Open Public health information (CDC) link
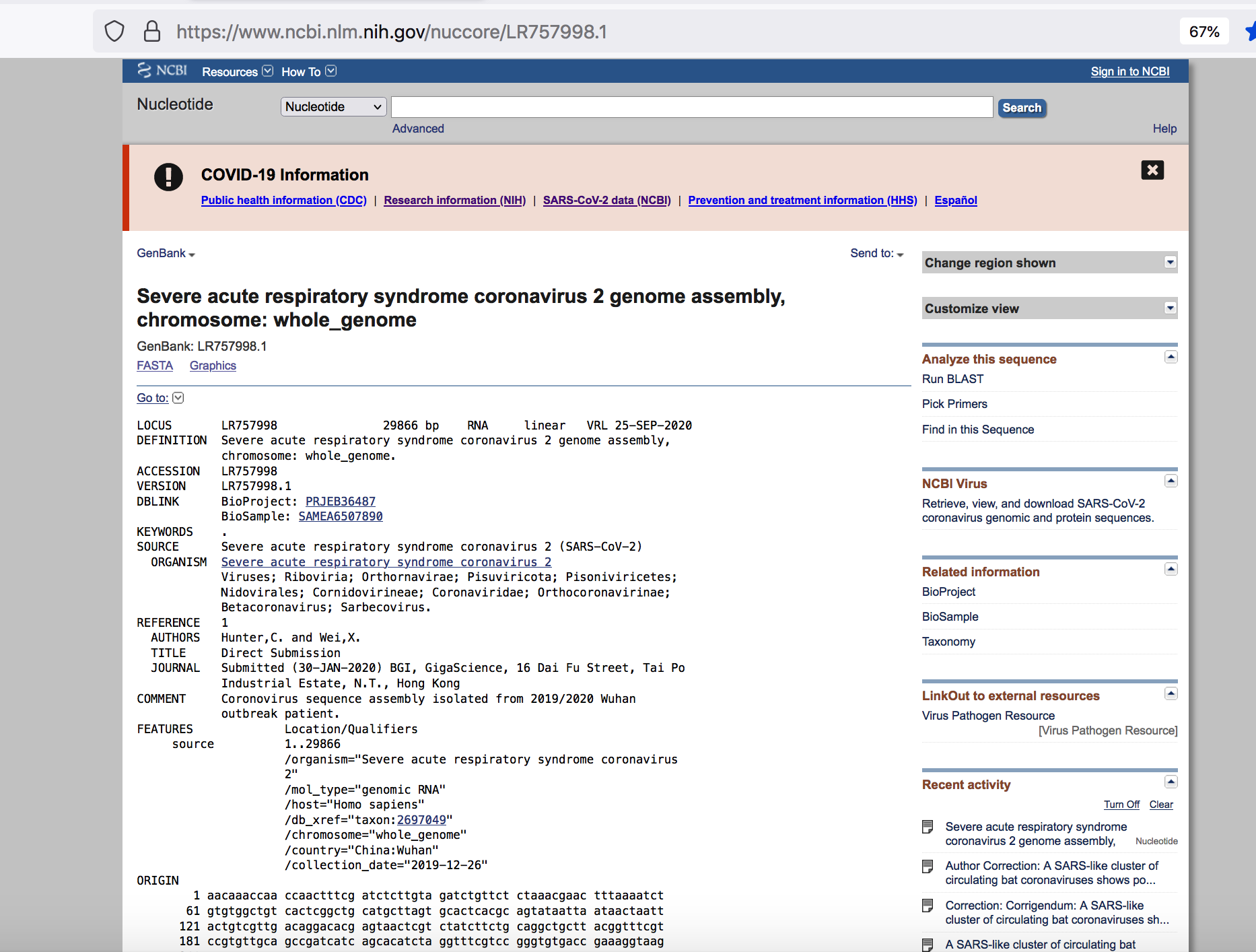 click(x=283, y=200)
